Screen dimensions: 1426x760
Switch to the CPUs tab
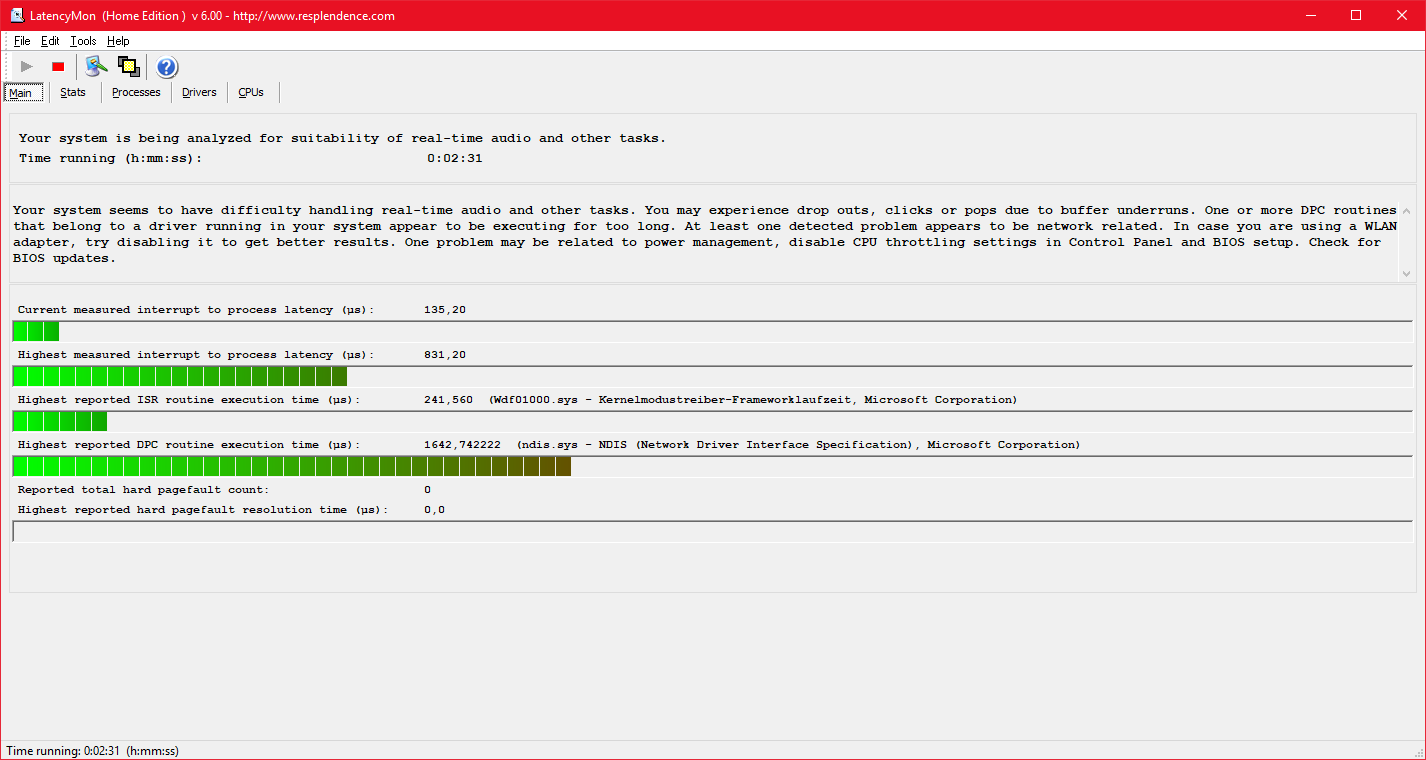[x=251, y=92]
